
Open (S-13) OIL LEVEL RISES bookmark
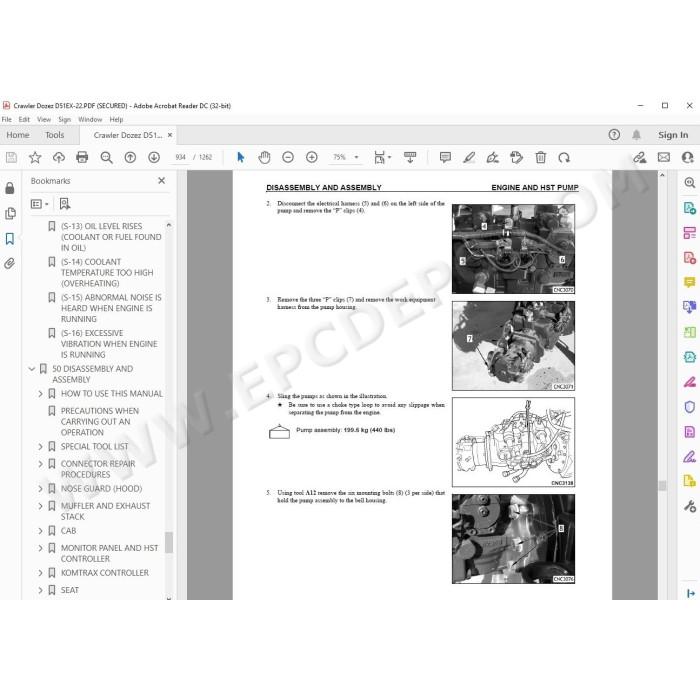pos(111,237)
